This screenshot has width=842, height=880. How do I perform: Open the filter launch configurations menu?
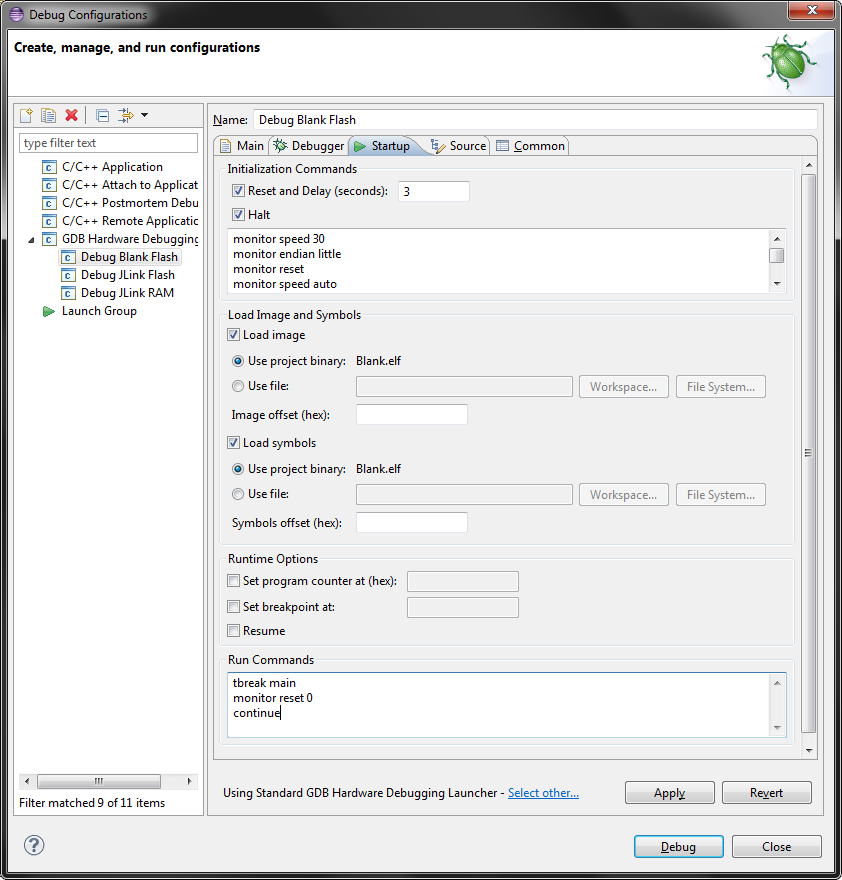(x=127, y=115)
